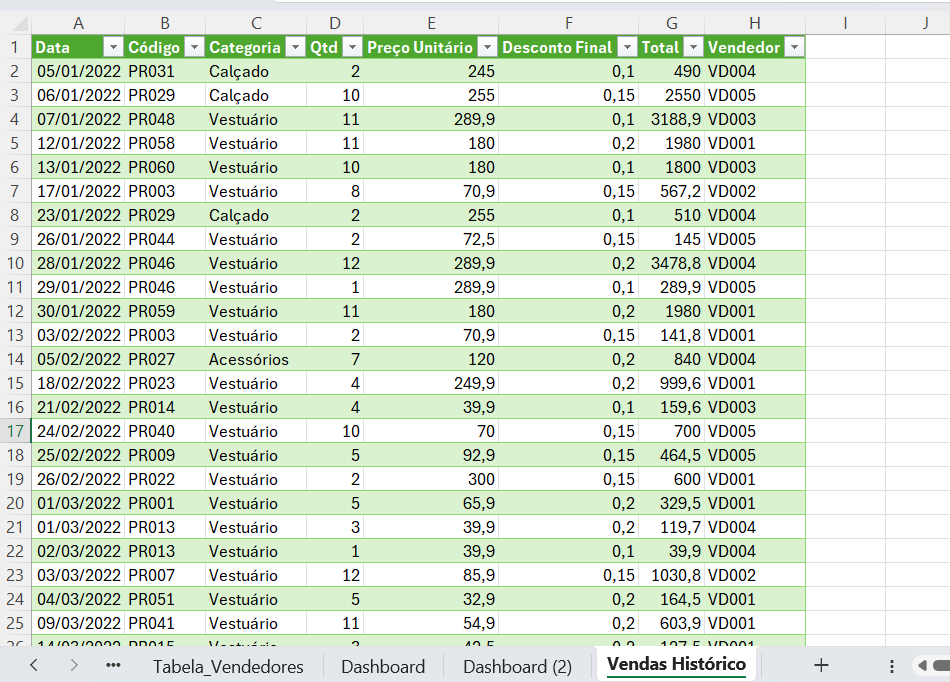Click cell containing PR007
This screenshot has width=950, height=682.
pos(165,575)
